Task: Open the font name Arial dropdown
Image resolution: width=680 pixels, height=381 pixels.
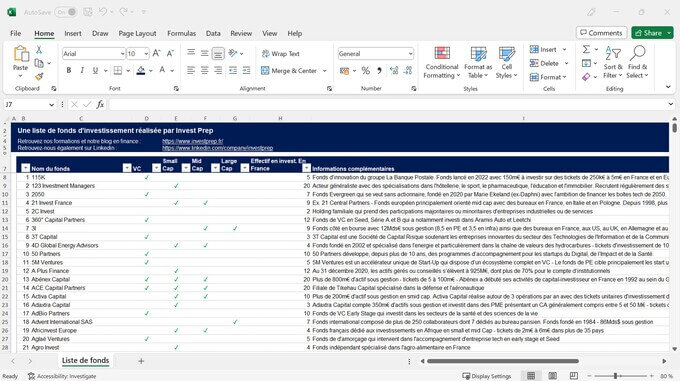Action: tap(122, 53)
